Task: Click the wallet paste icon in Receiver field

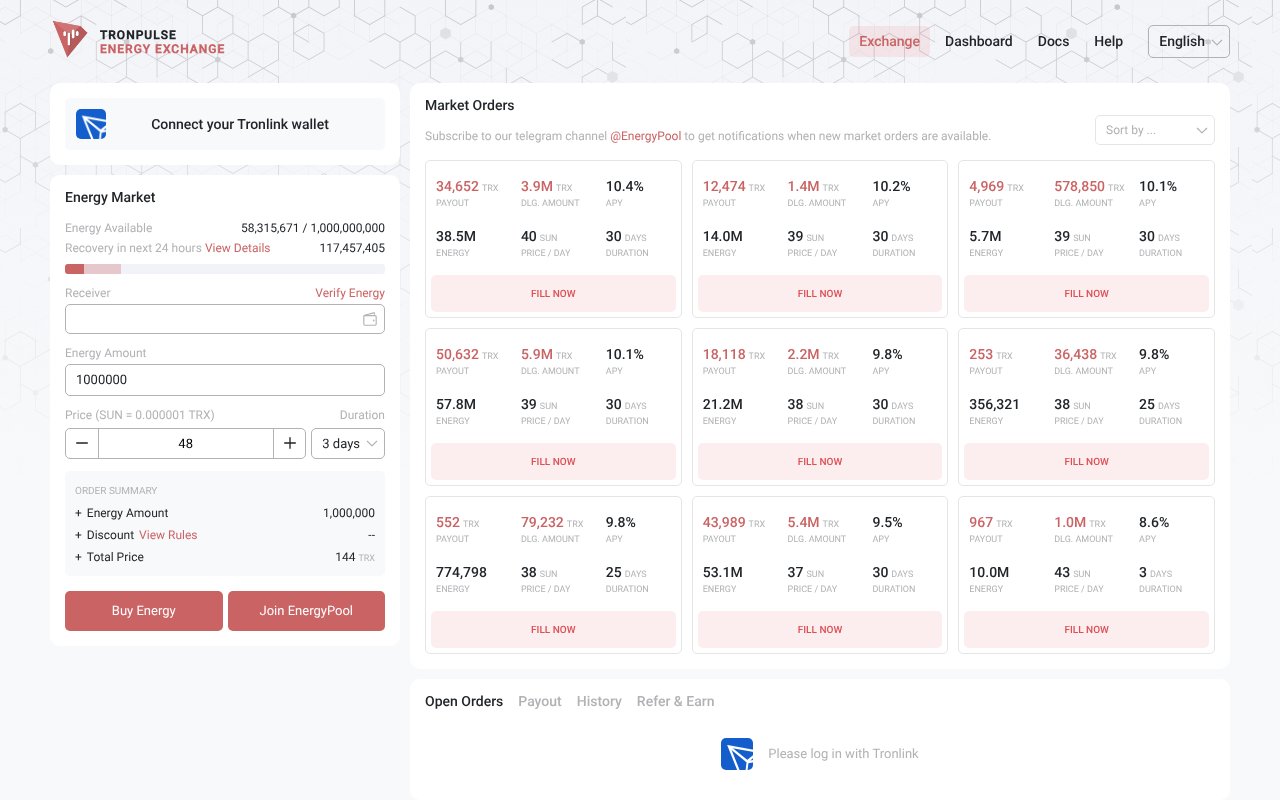Action: tap(370, 318)
